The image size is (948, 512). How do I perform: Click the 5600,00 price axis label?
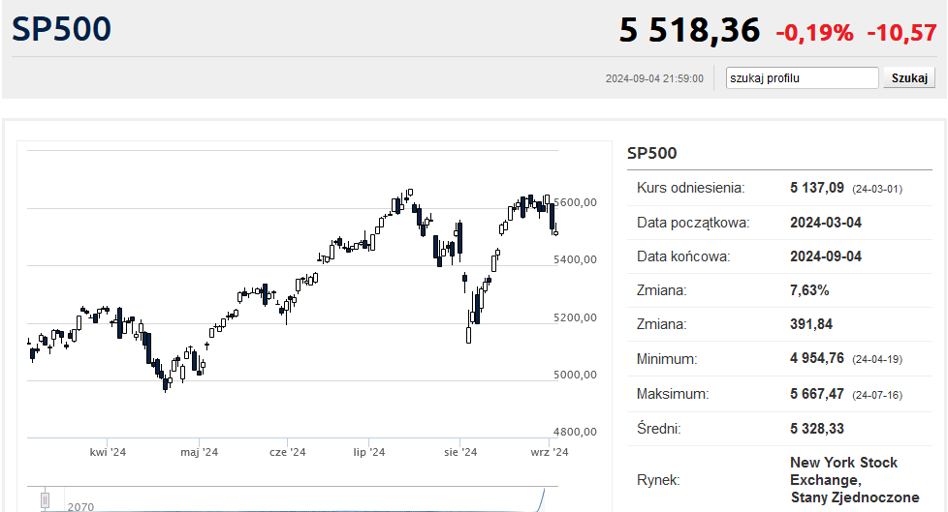[576, 203]
